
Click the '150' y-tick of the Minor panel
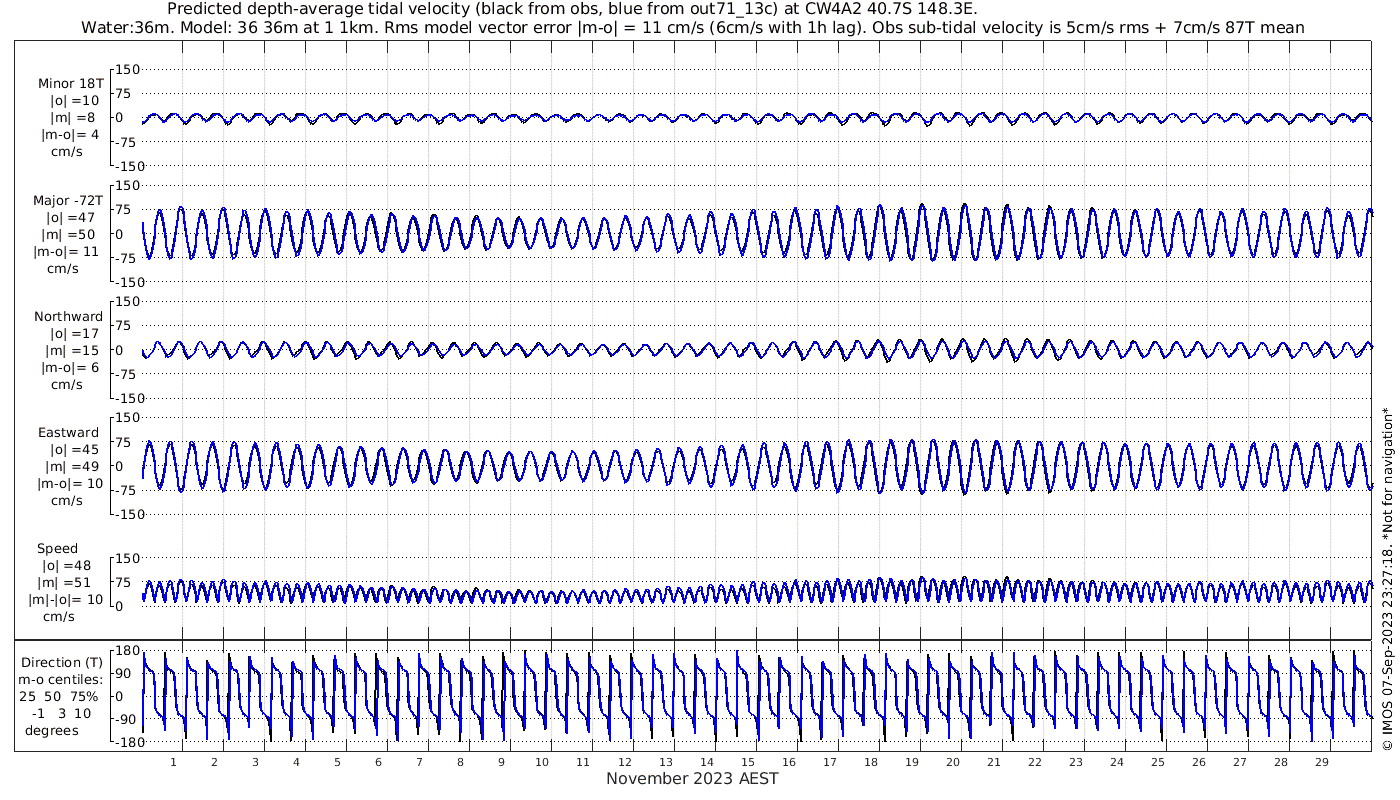(129, 69)
